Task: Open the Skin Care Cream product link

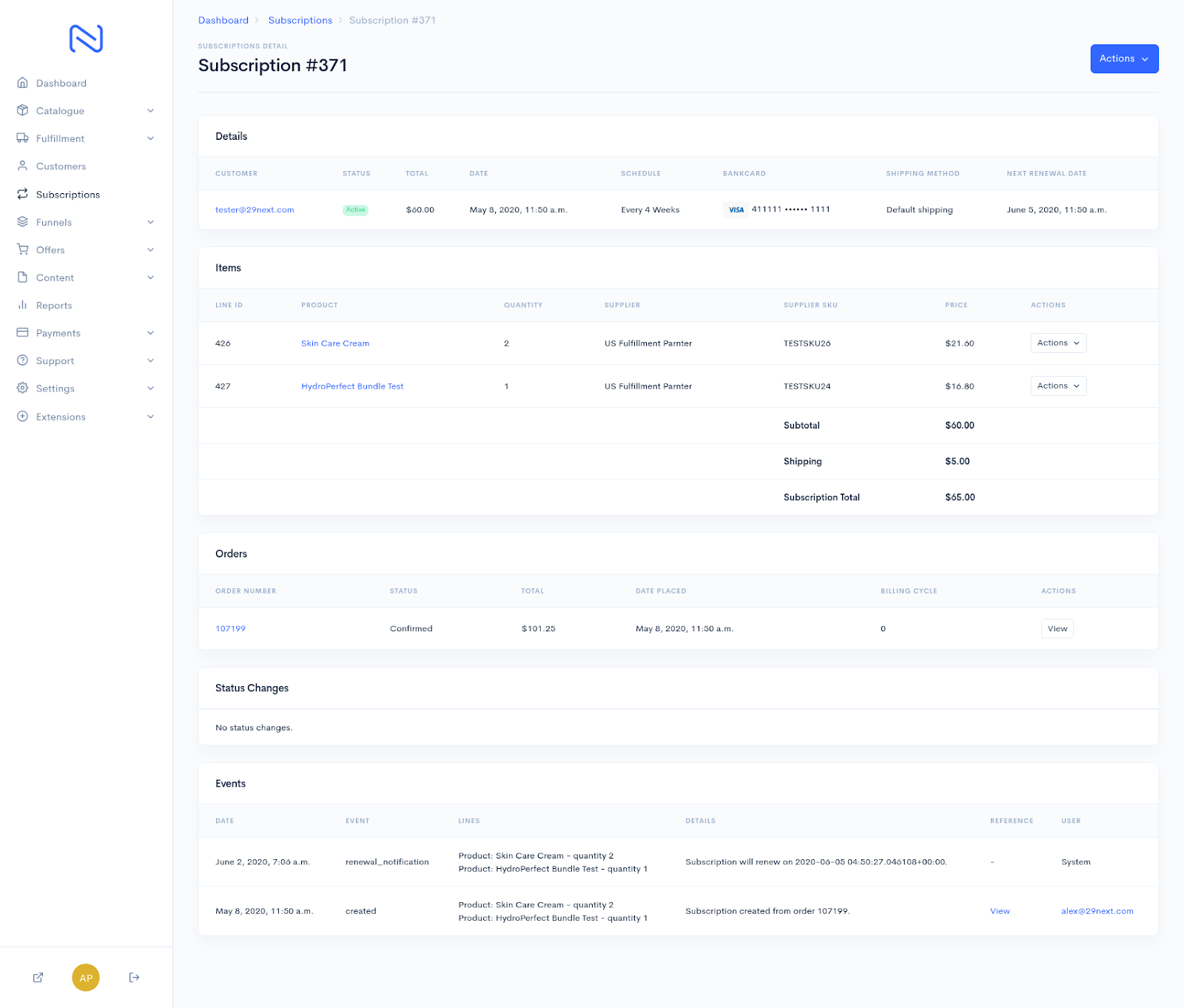Action: tap(335, 343)
